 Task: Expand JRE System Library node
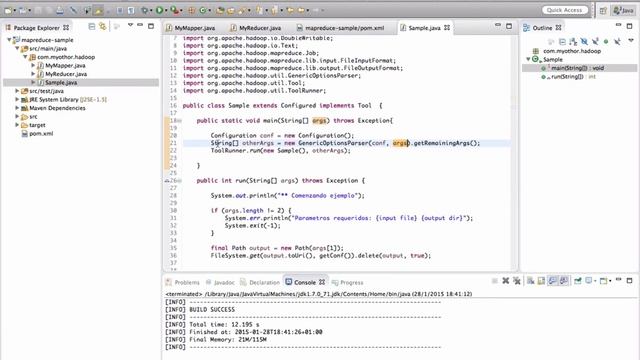pyautogui.click(x=17, y=100)
